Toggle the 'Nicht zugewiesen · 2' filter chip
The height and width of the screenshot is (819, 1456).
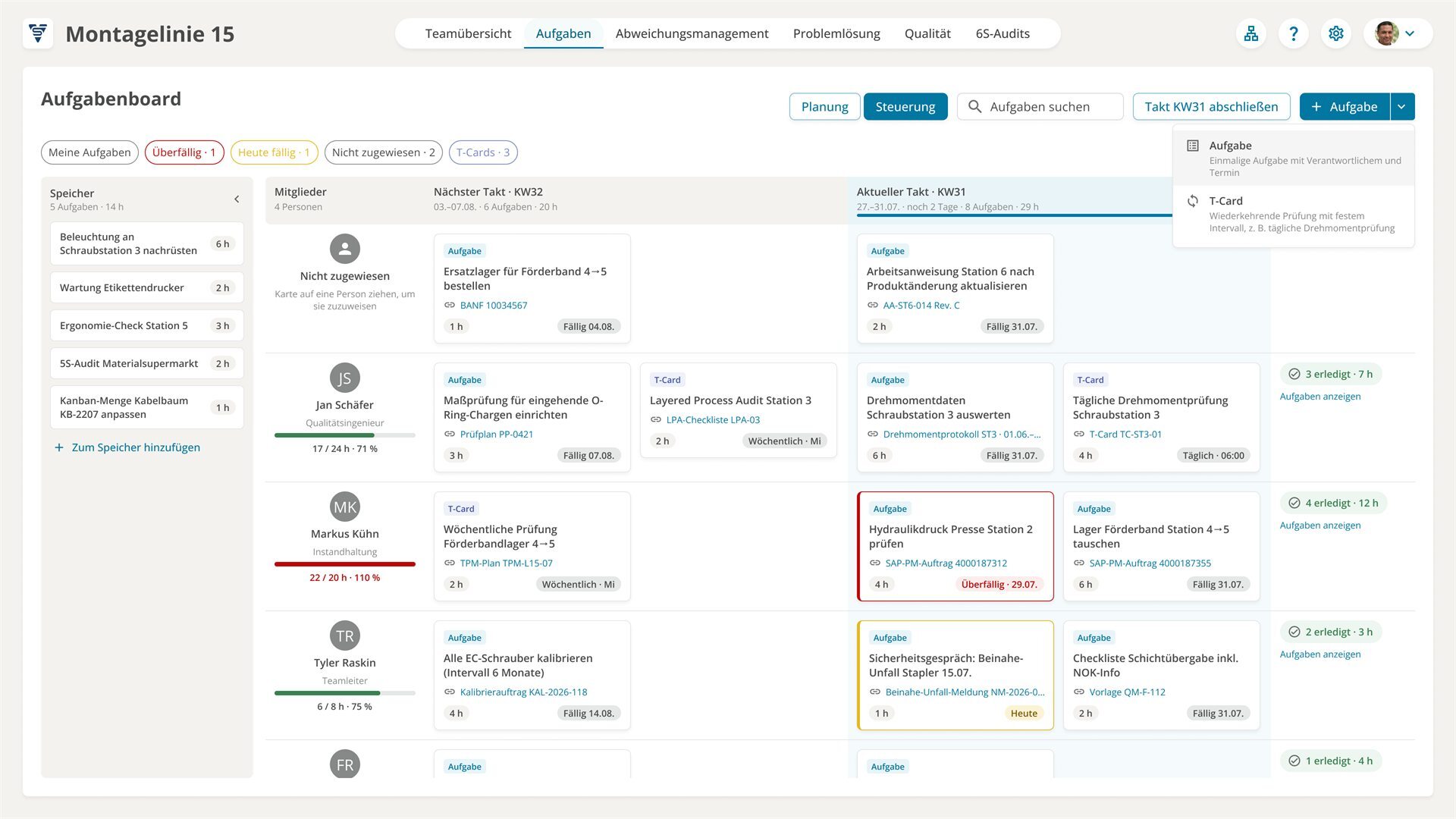(x=384, y=152)
